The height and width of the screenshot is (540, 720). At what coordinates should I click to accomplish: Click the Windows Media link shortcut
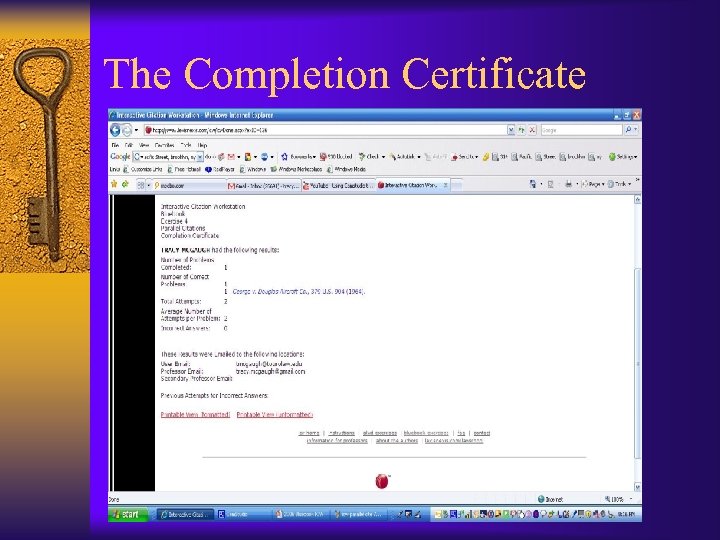tap(346, 169)
